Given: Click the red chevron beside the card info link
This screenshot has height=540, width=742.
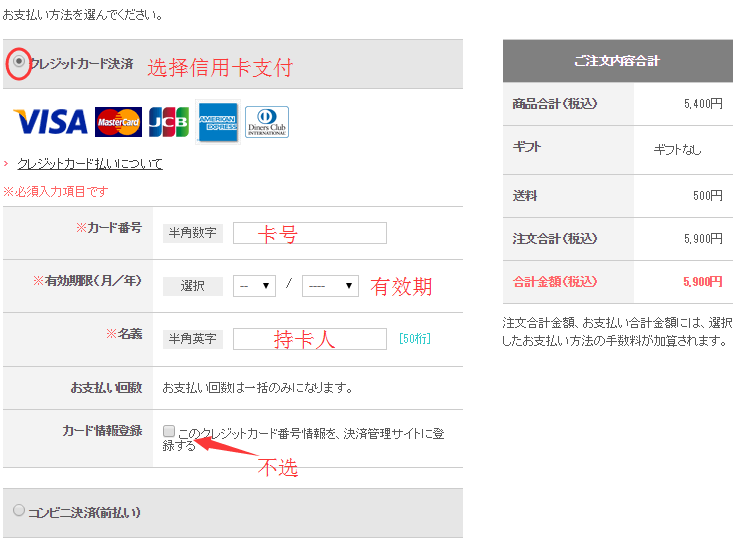Looking at the screenshot, I should point(6,163).
